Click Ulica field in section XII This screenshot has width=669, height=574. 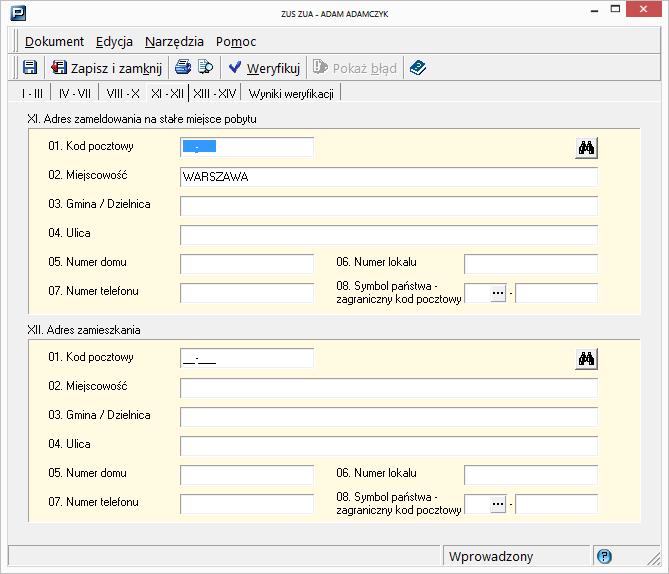[389, 446]
